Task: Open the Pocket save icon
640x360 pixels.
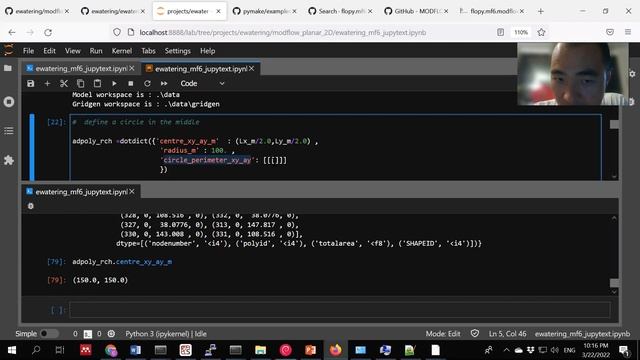Action: pyautogui.click(x=610, y=32)
